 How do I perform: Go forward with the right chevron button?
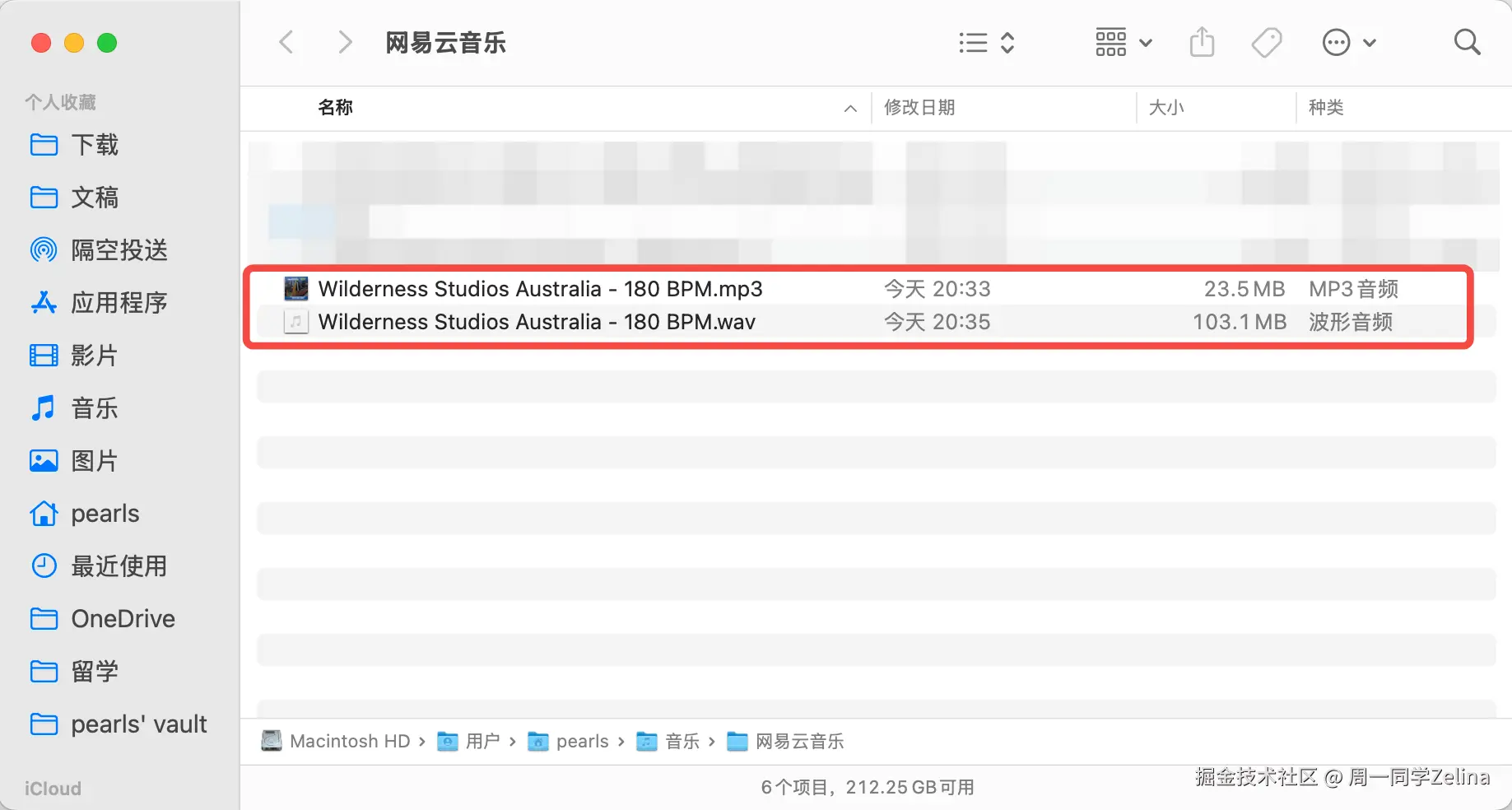(345, 42)
